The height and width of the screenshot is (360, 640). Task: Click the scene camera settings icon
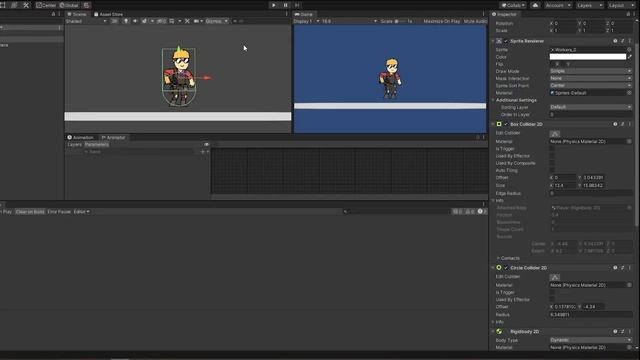198,21
